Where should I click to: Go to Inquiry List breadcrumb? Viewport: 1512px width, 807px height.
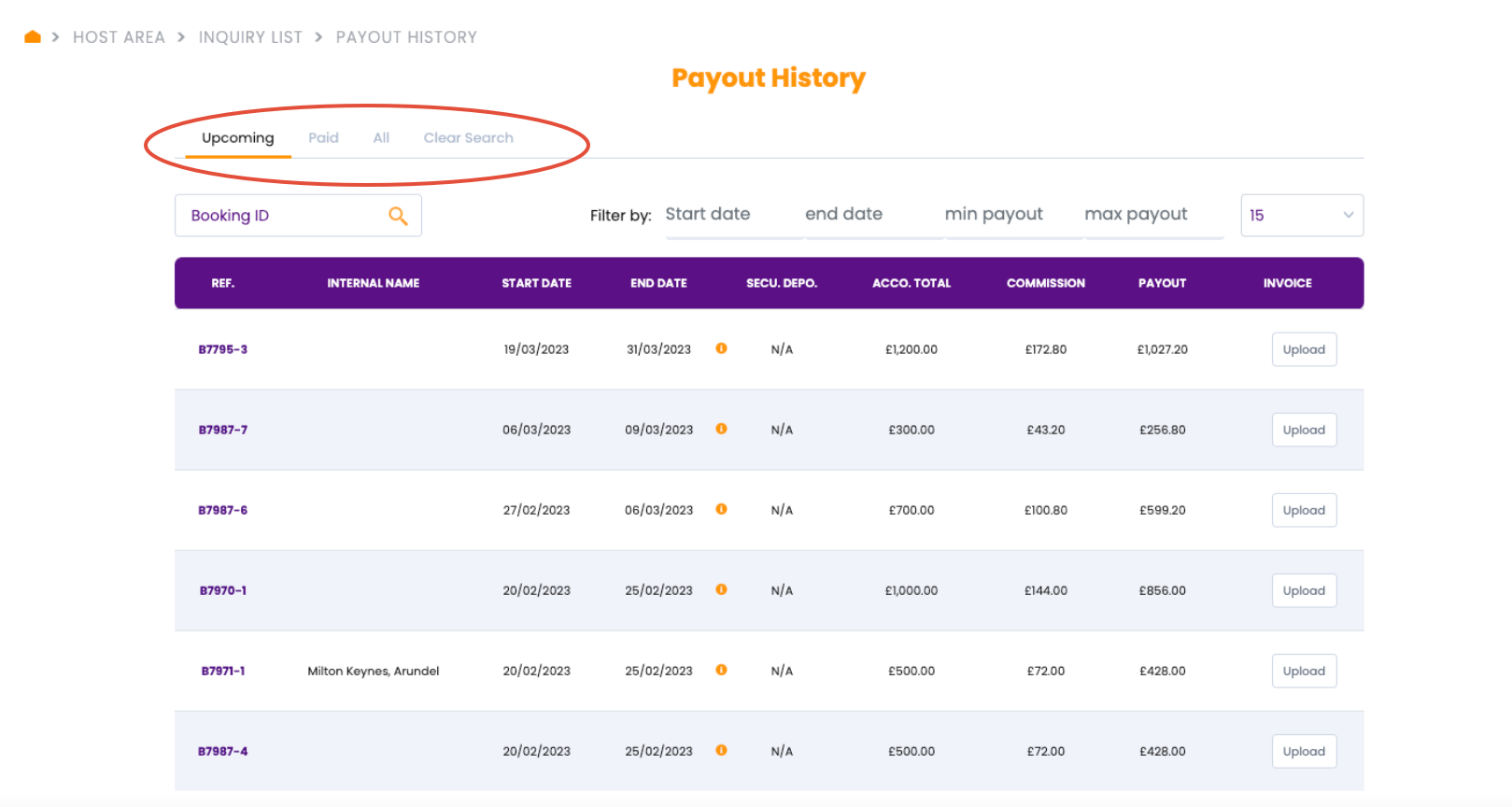coord(250,37)
